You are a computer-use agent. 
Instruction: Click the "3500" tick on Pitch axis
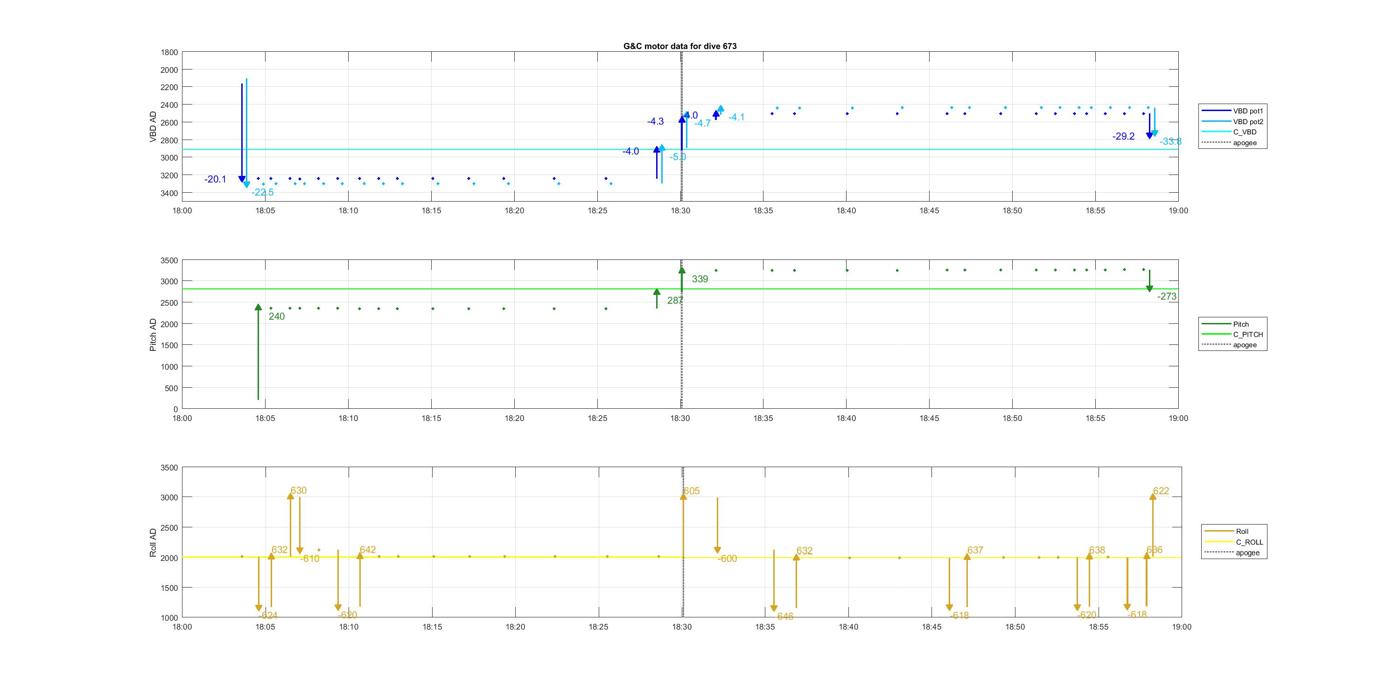(168, 261)
